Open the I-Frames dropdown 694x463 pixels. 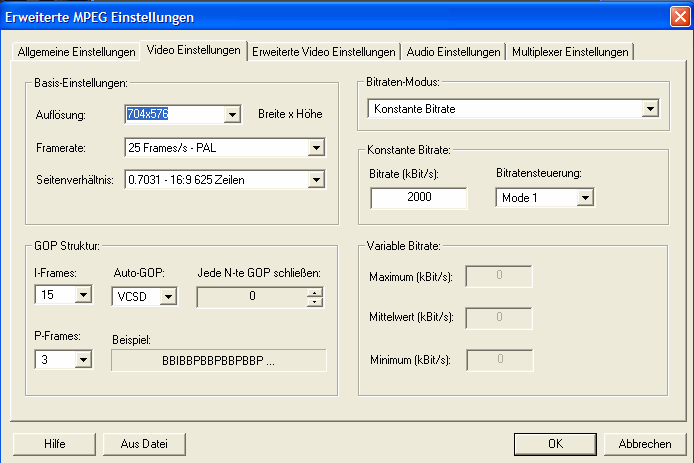(x=83, y=295)
